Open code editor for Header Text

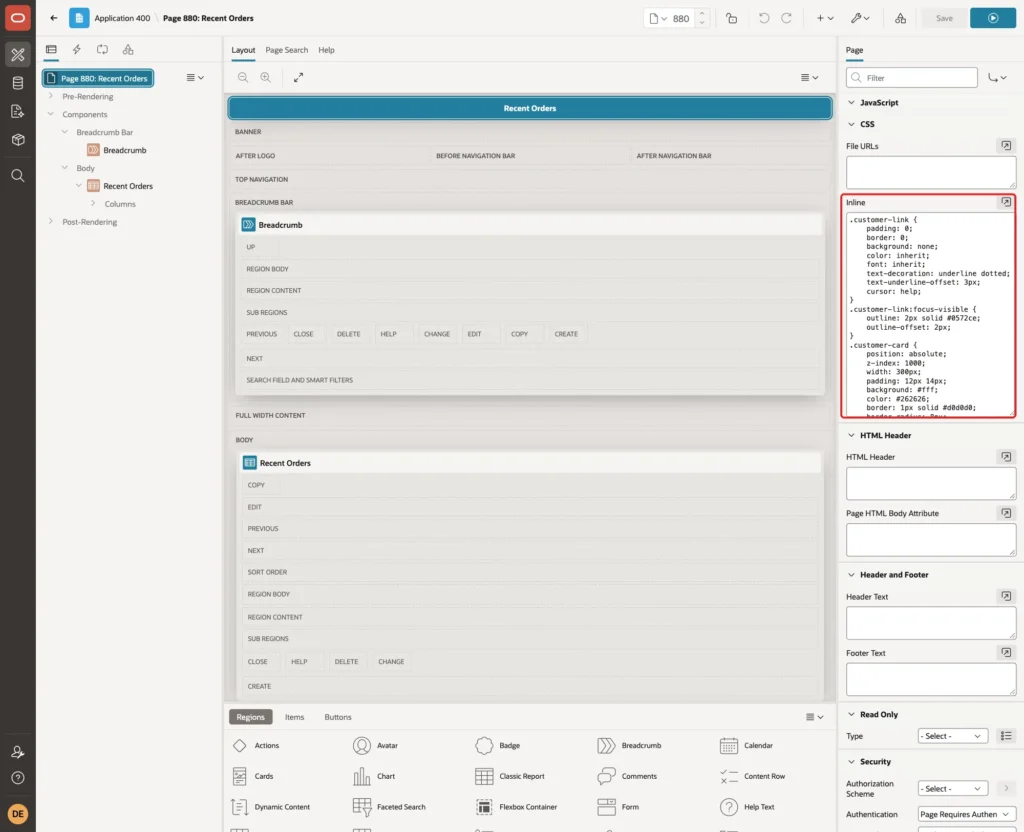click(x=1006, y=596)
